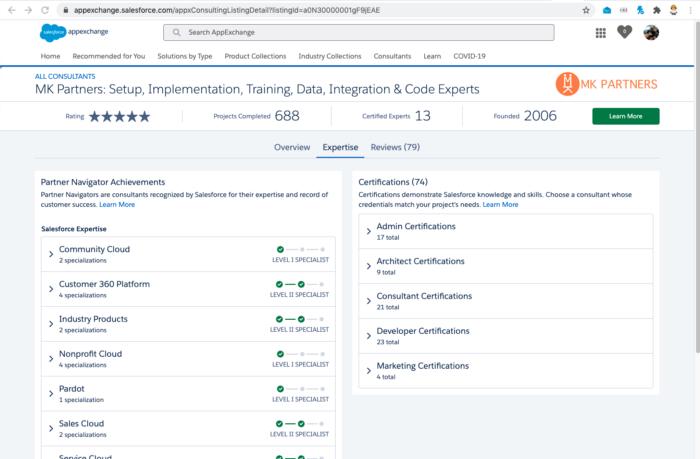Open the user profile avatar
The height and width of the screenshot is (459, 700).
(x=651, y=33)
